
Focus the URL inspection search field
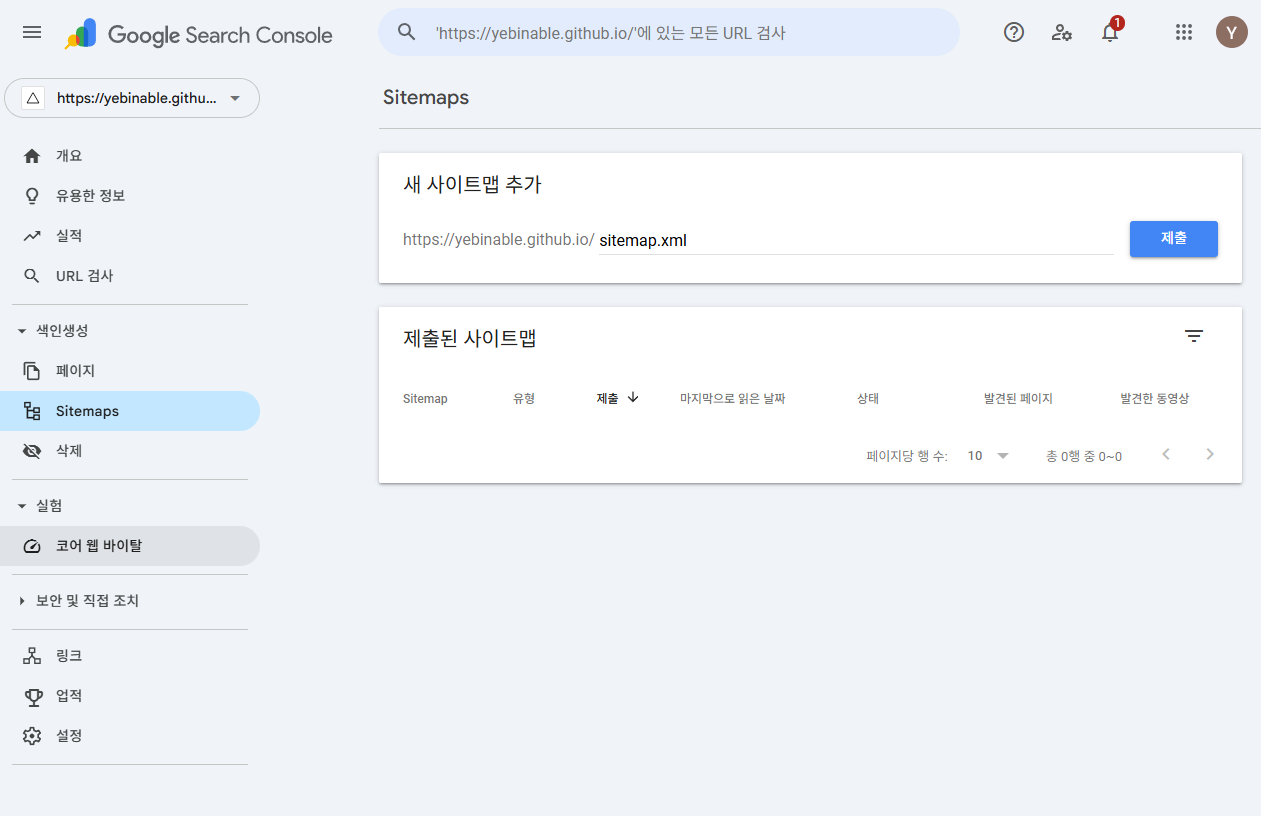tap(669, 32)
